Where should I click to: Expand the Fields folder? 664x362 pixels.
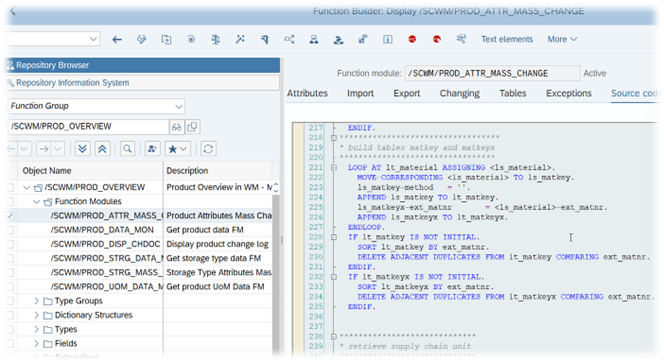pos(36,343)
